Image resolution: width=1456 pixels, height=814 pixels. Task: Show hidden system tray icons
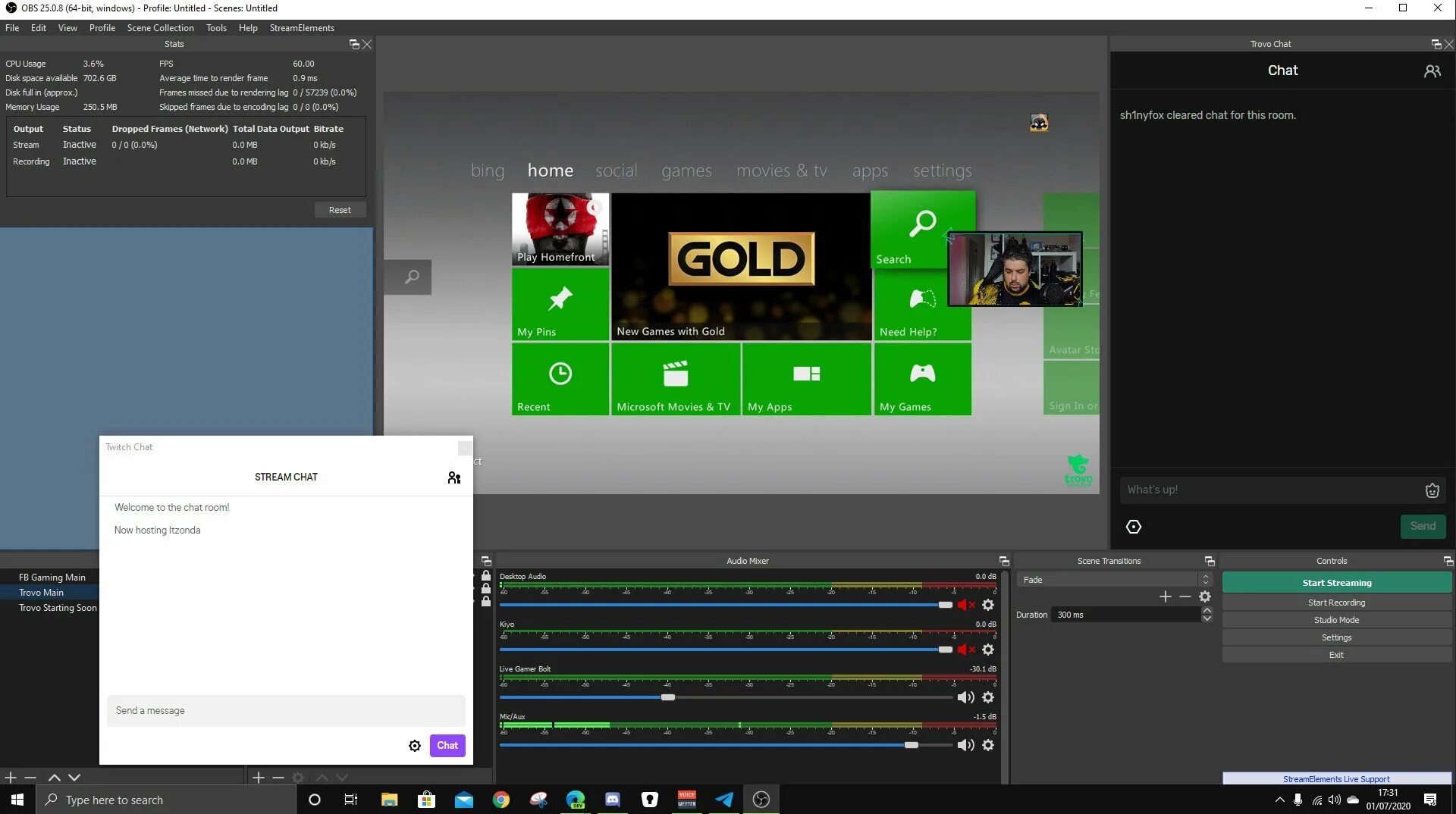click(1280, 800)
